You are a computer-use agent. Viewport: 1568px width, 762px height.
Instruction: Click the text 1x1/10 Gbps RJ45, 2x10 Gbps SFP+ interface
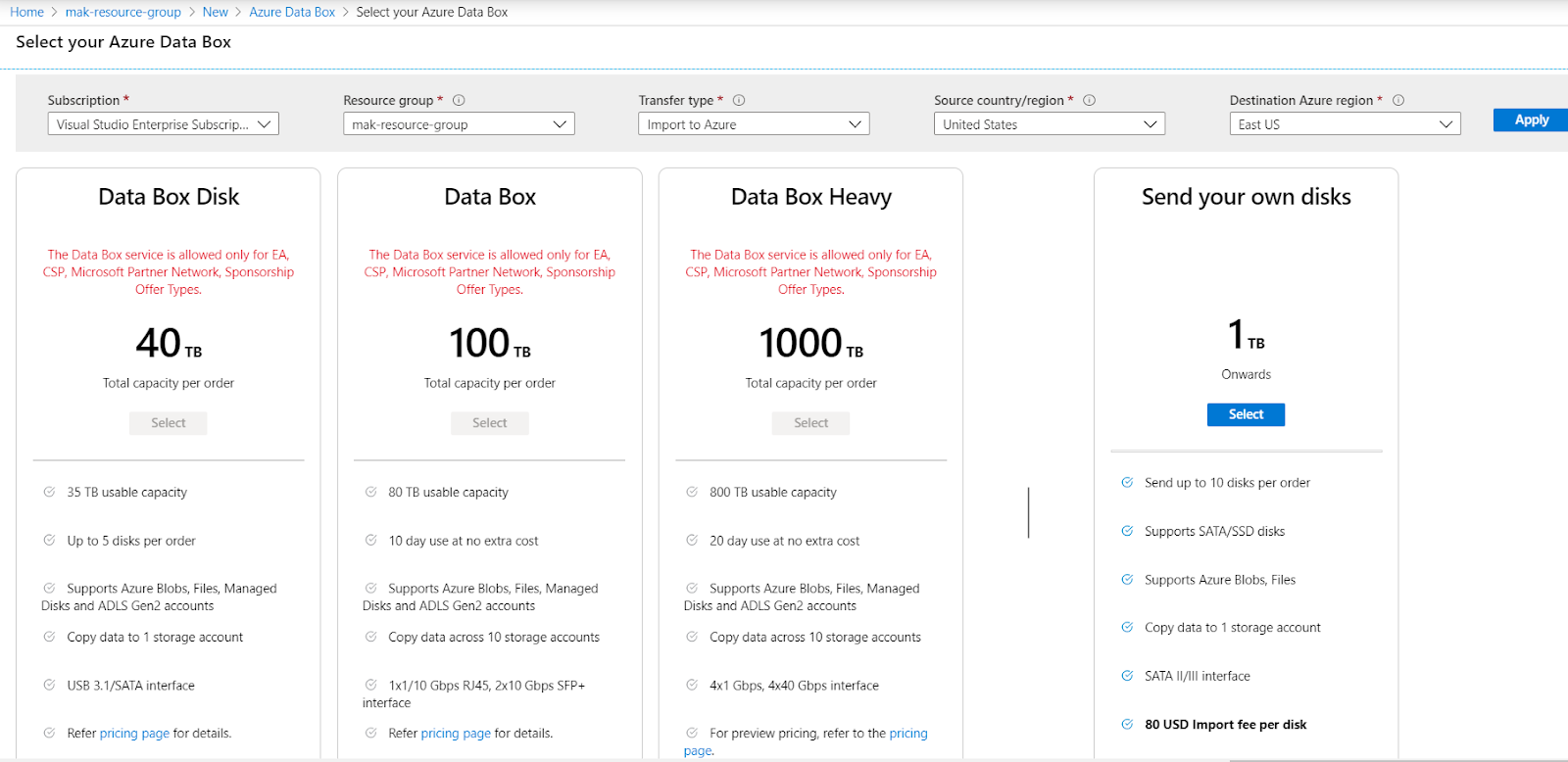pyautogui.click(x=474, y=693)
